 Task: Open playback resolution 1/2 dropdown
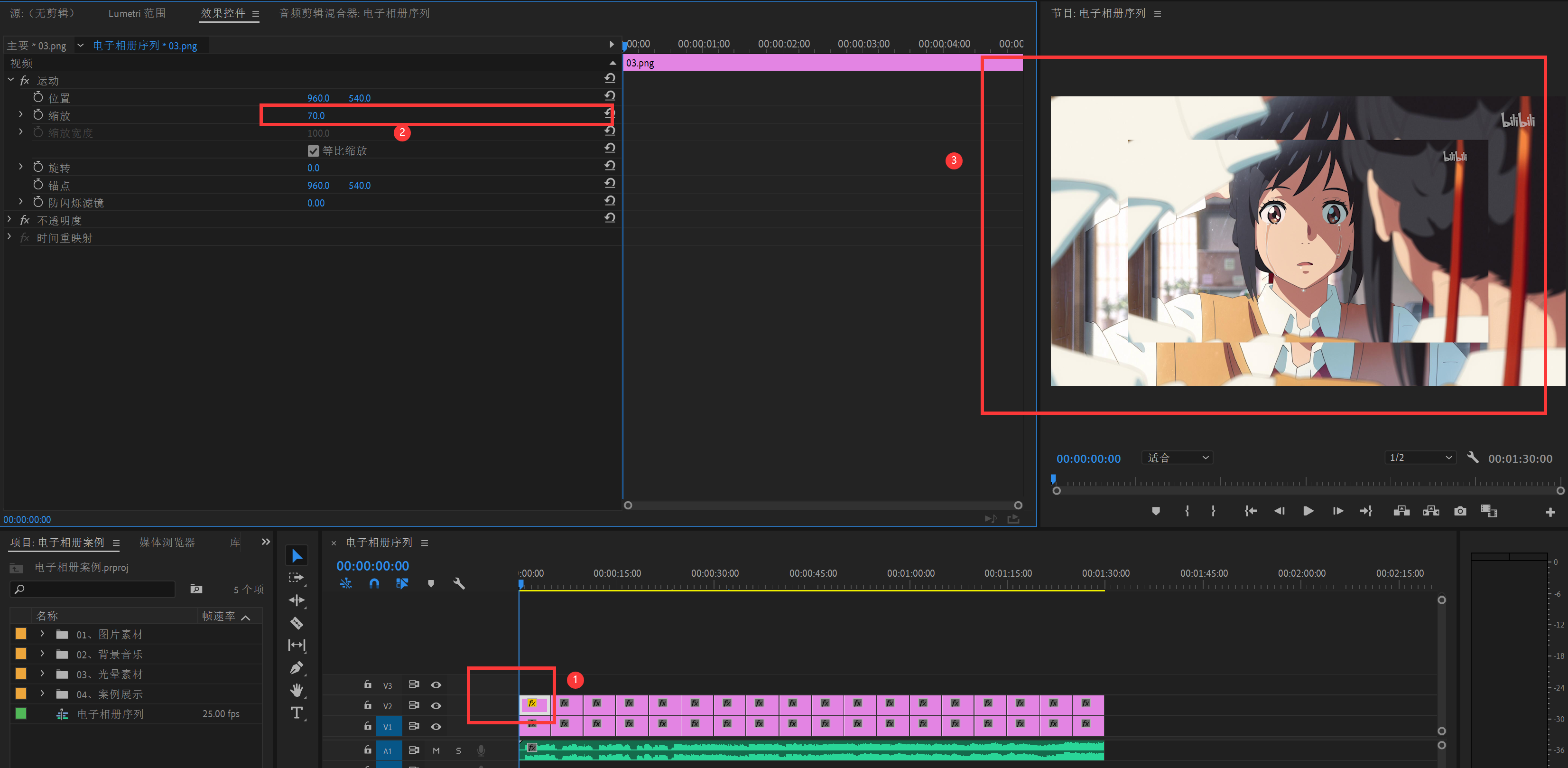(x=1420, y=458)
